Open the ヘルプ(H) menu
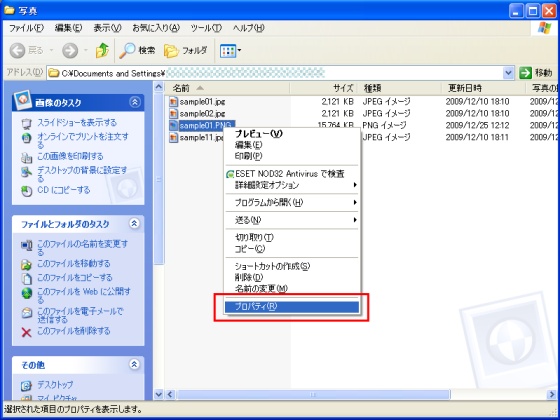 pyautogui.click(x=249, y=28)
